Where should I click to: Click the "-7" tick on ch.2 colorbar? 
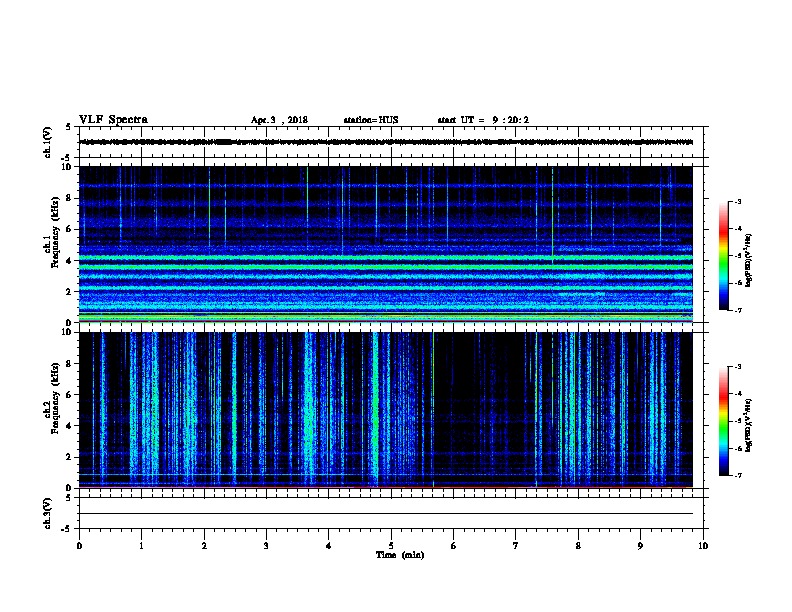(737, 476)
